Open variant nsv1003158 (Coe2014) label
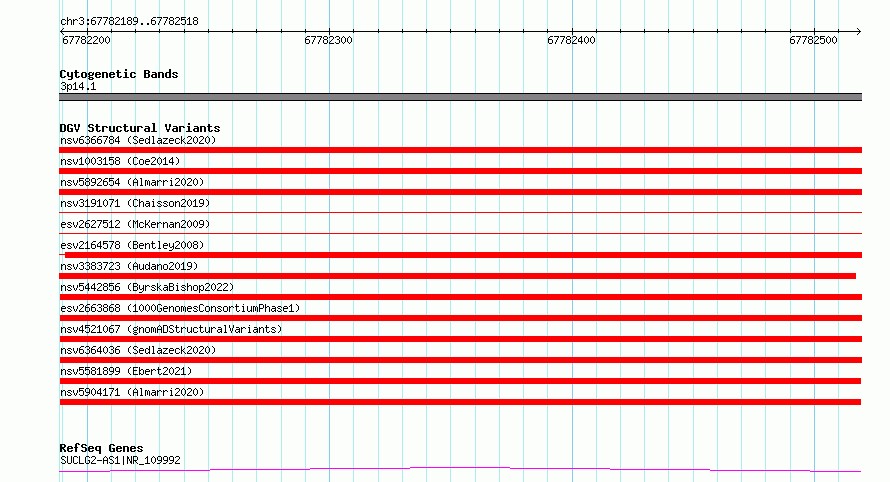The image size is (890, 482). (x=120, y=161)
